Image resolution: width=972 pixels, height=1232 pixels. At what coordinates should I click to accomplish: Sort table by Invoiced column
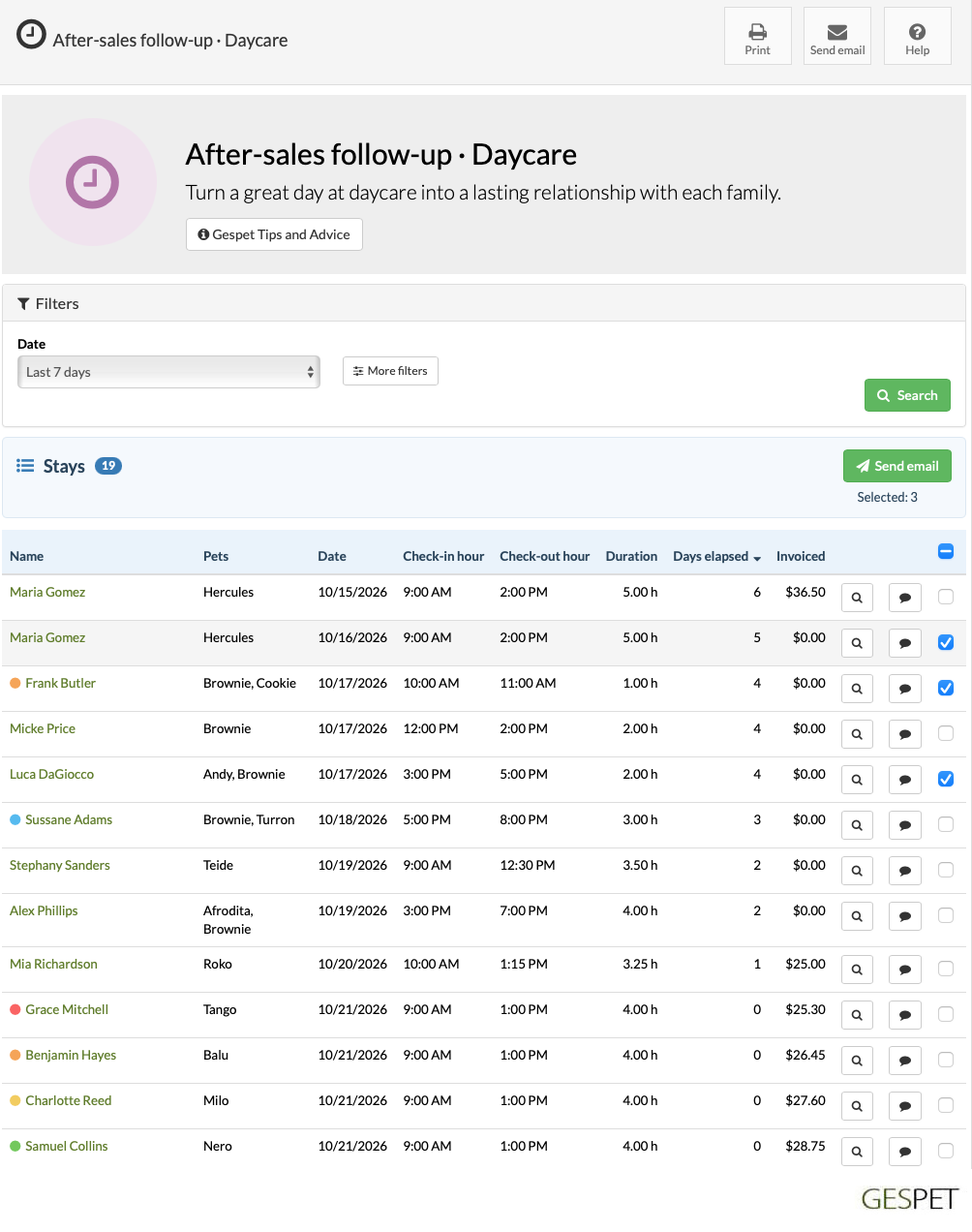click(801, 556)
